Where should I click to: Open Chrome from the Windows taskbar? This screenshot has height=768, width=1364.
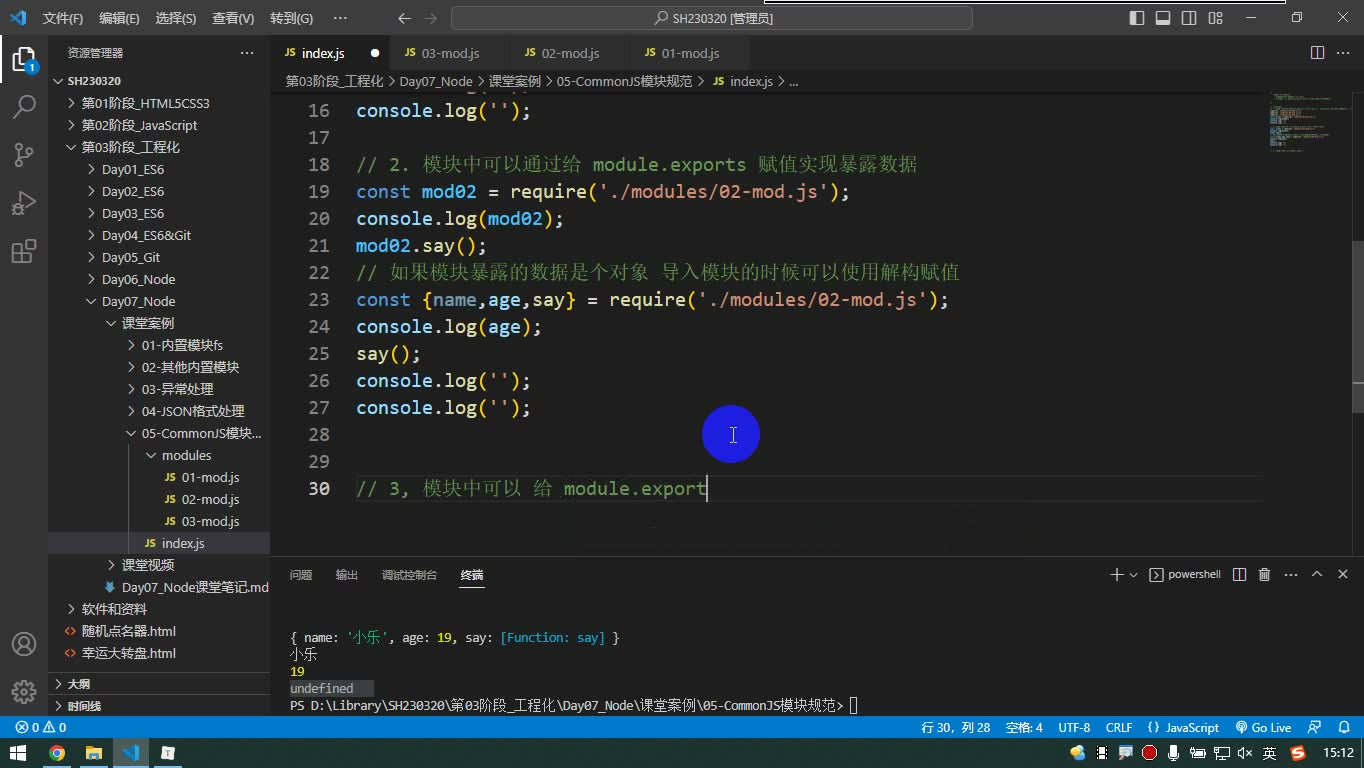[57, 753]
